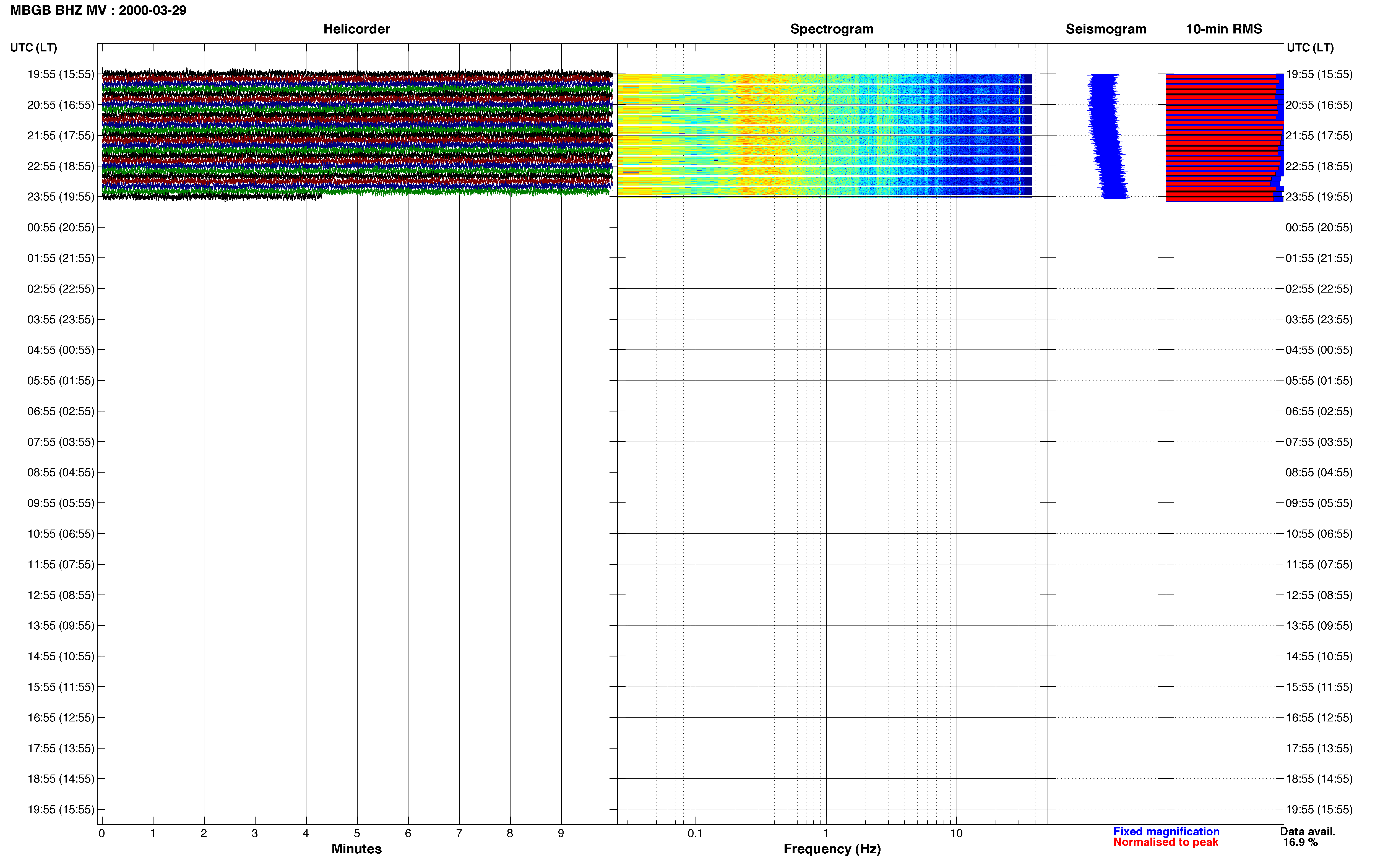Click tick '4' on the Minutes axis

point(306,833)
